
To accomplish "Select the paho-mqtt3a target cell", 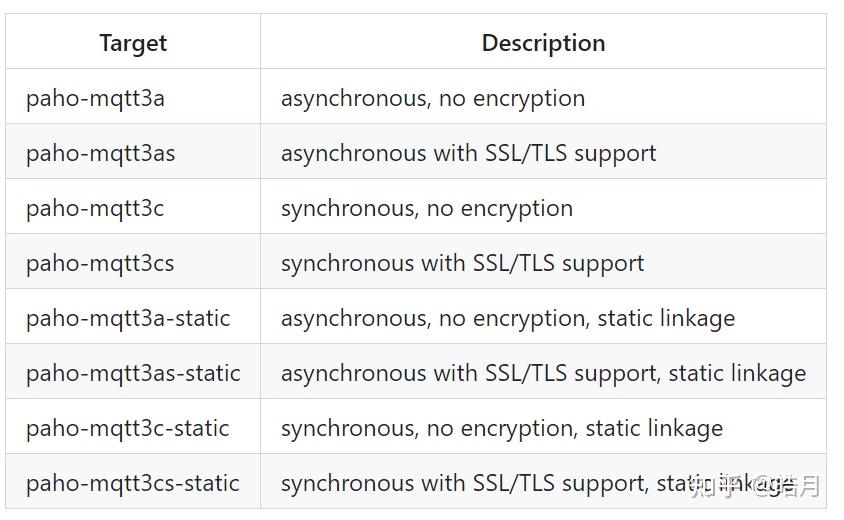I will point(95,98).
